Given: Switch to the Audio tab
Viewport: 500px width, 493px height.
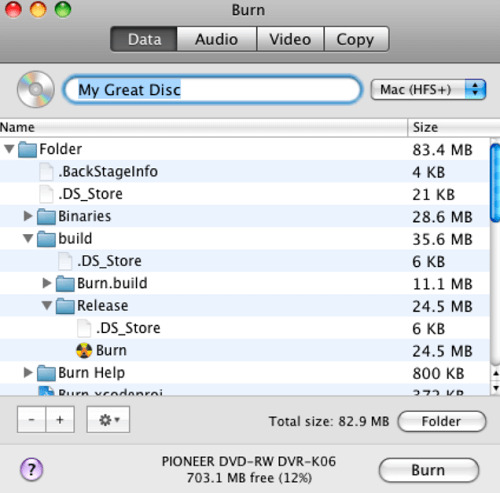Looking at the screenshot, I should click(x=217, y=39).
